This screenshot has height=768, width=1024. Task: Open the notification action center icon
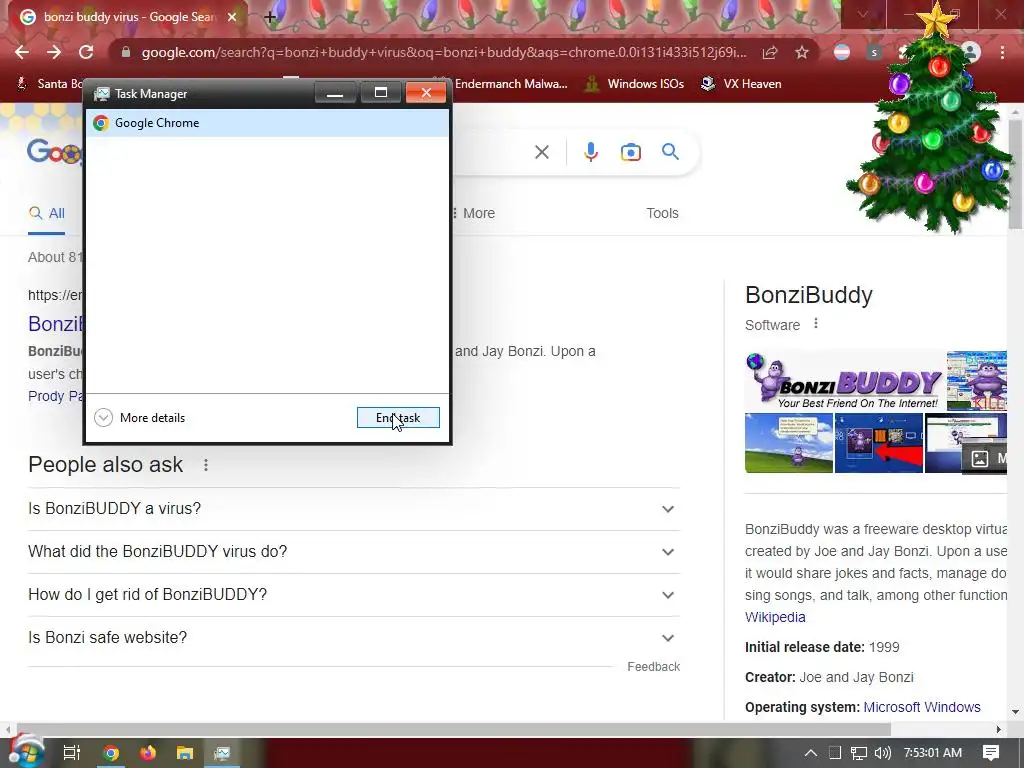point(991,753)
